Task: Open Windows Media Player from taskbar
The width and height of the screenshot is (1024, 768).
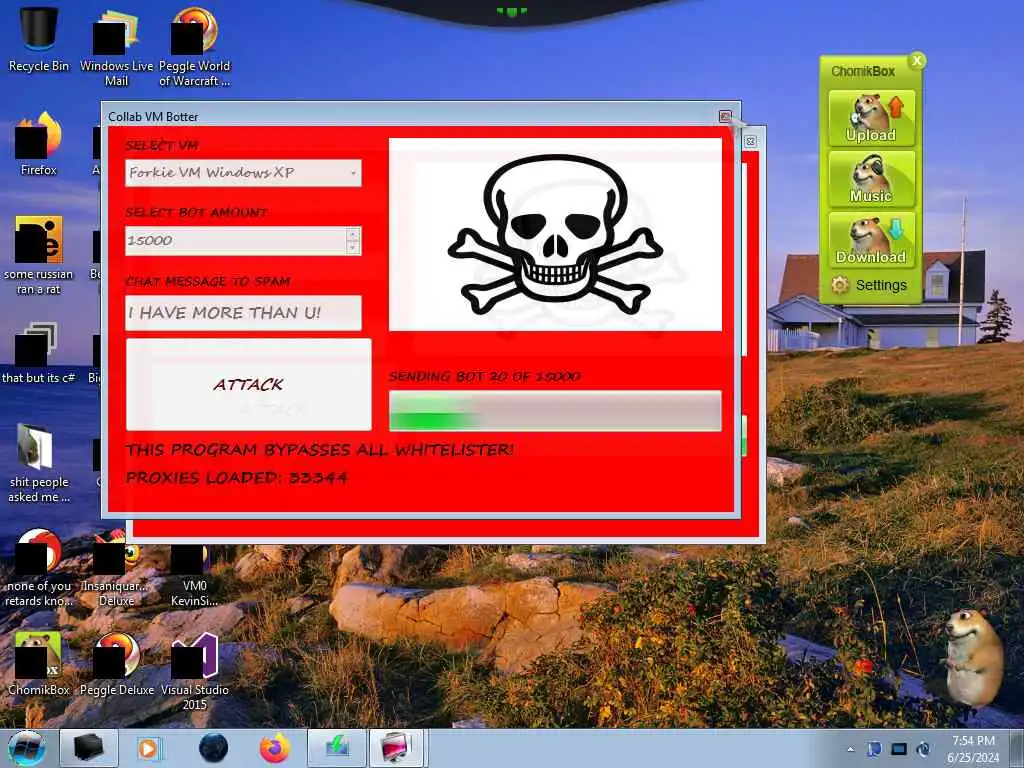Action: click(149, 748)
